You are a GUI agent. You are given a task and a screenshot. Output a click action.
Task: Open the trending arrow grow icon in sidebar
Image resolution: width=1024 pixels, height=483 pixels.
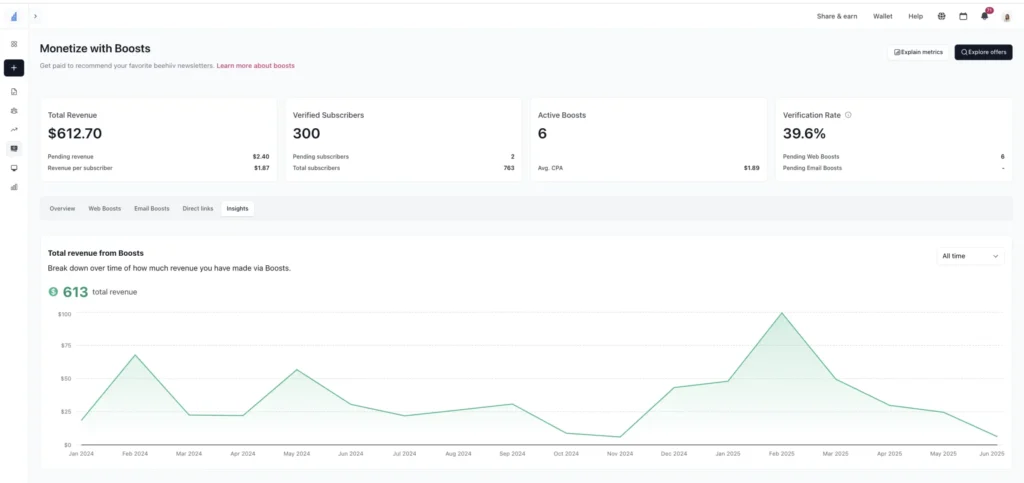pyautogui.click(x=14, y=129)
